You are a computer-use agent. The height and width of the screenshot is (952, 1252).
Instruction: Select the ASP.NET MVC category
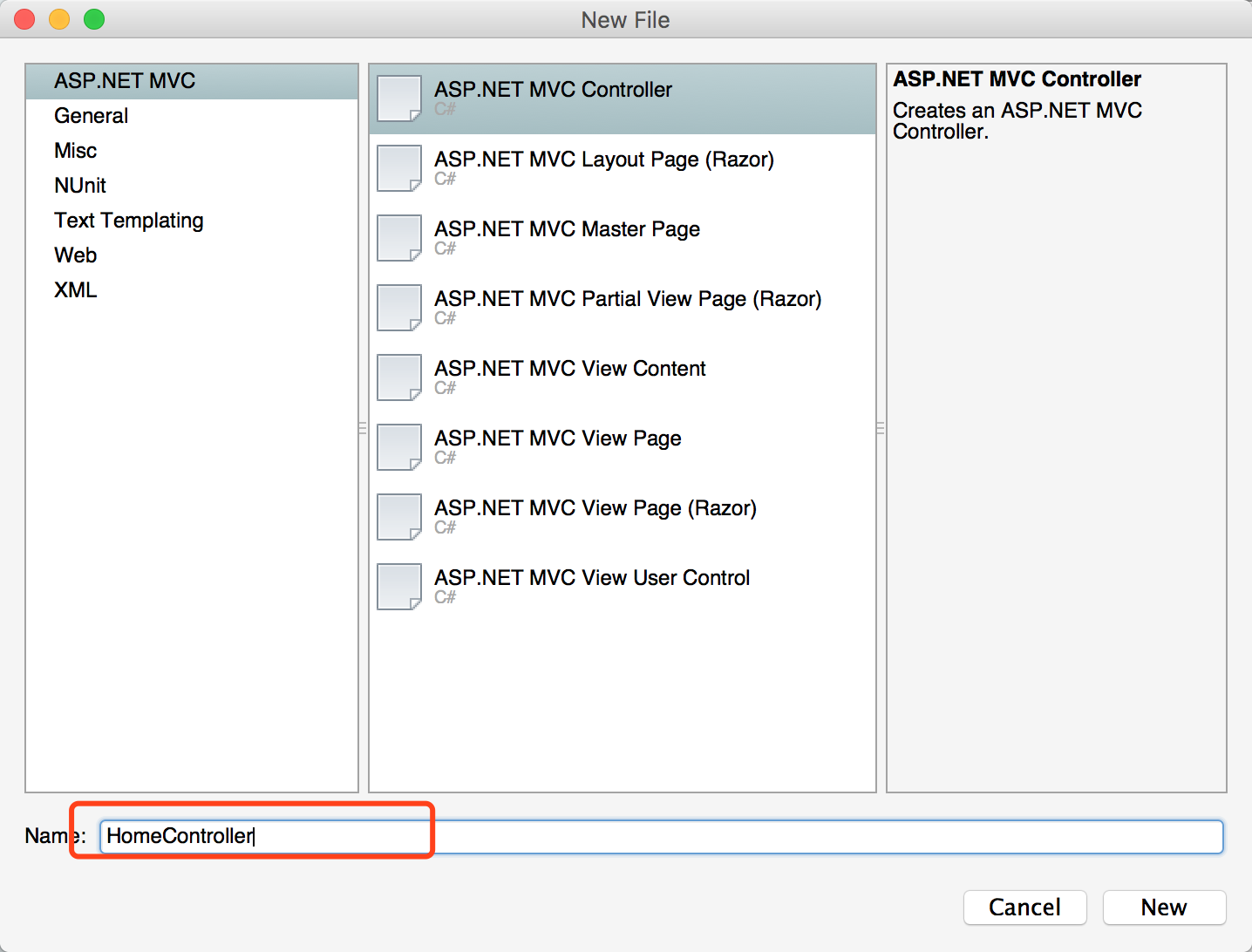coord(192,81)
